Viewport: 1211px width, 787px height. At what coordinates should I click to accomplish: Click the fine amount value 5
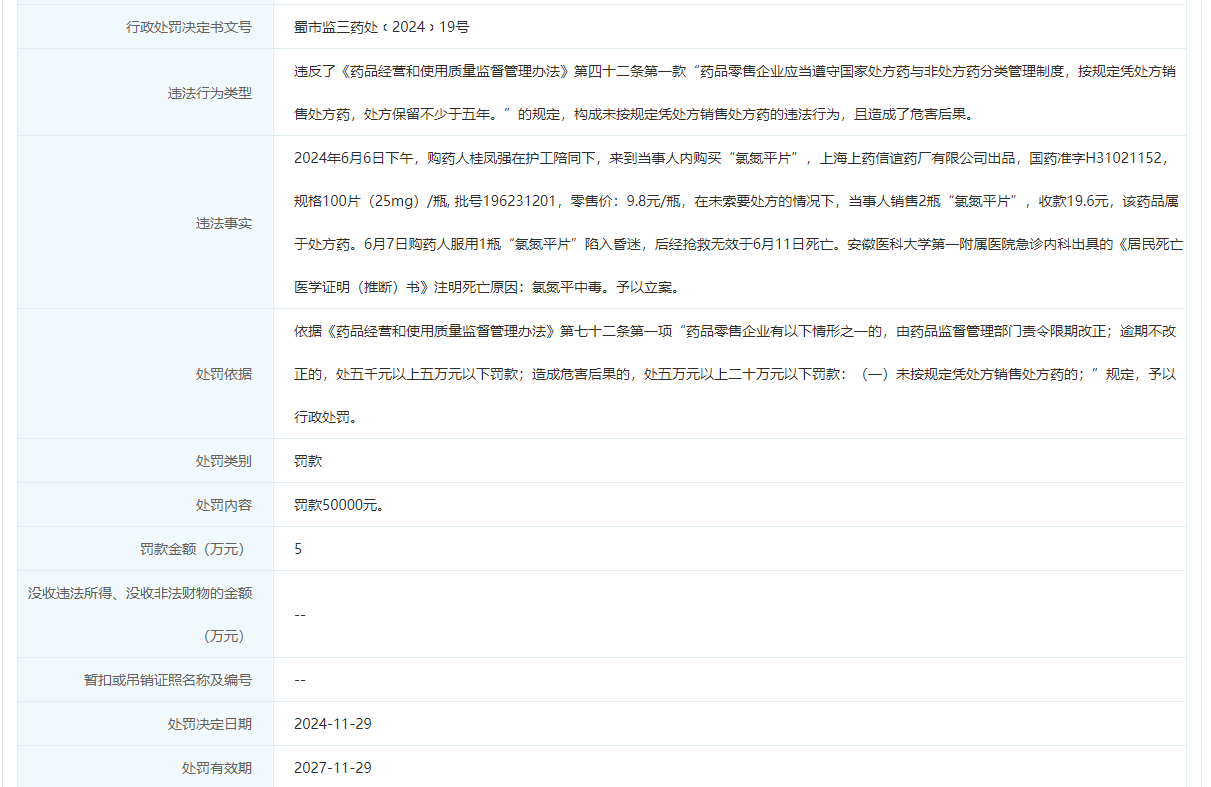point(298,549)
